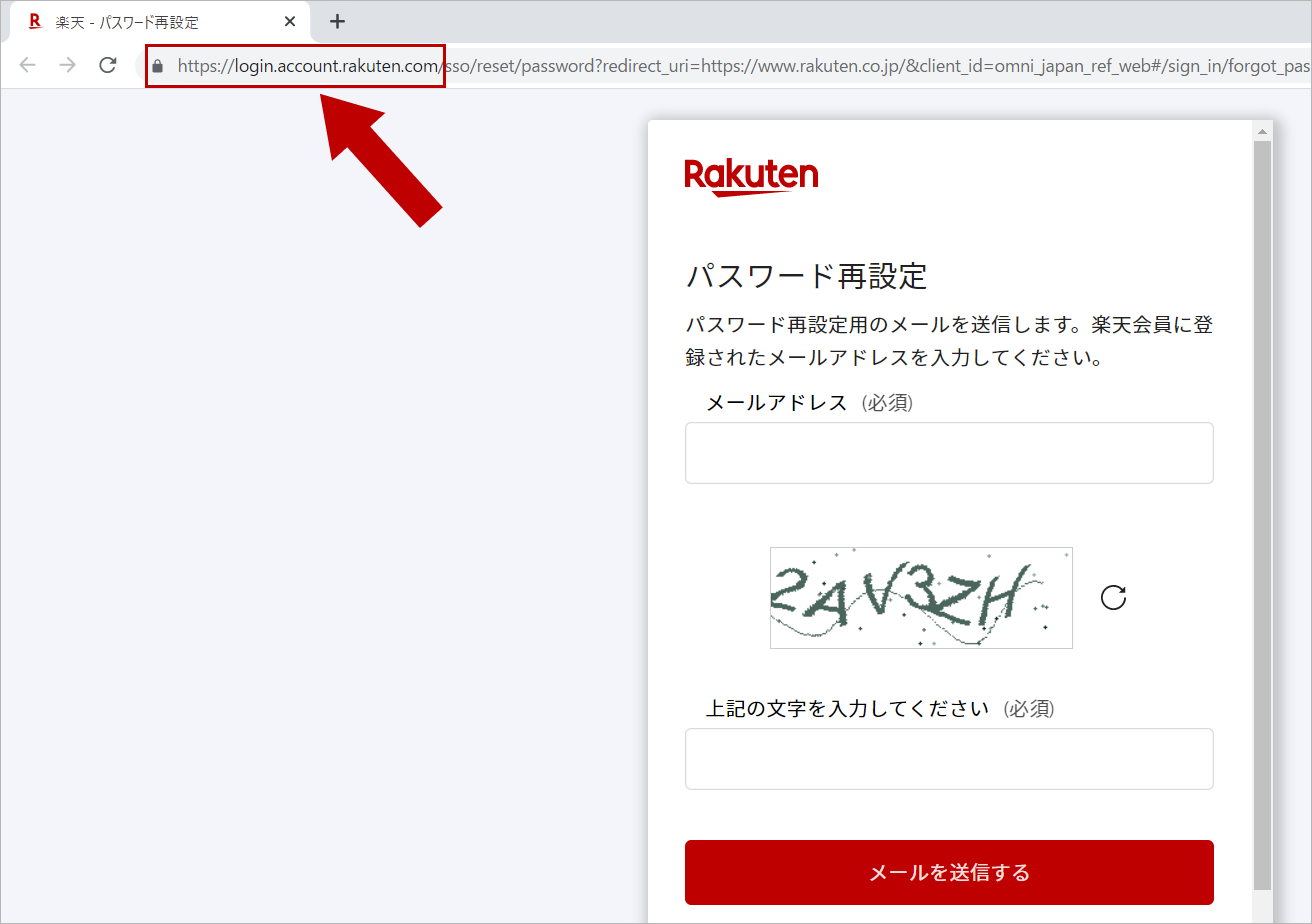Screen dimensions: 1312x924
Task: Click the 必須 label beside メールアドレス
Action: pyautogui.click(x=888, y=402)
